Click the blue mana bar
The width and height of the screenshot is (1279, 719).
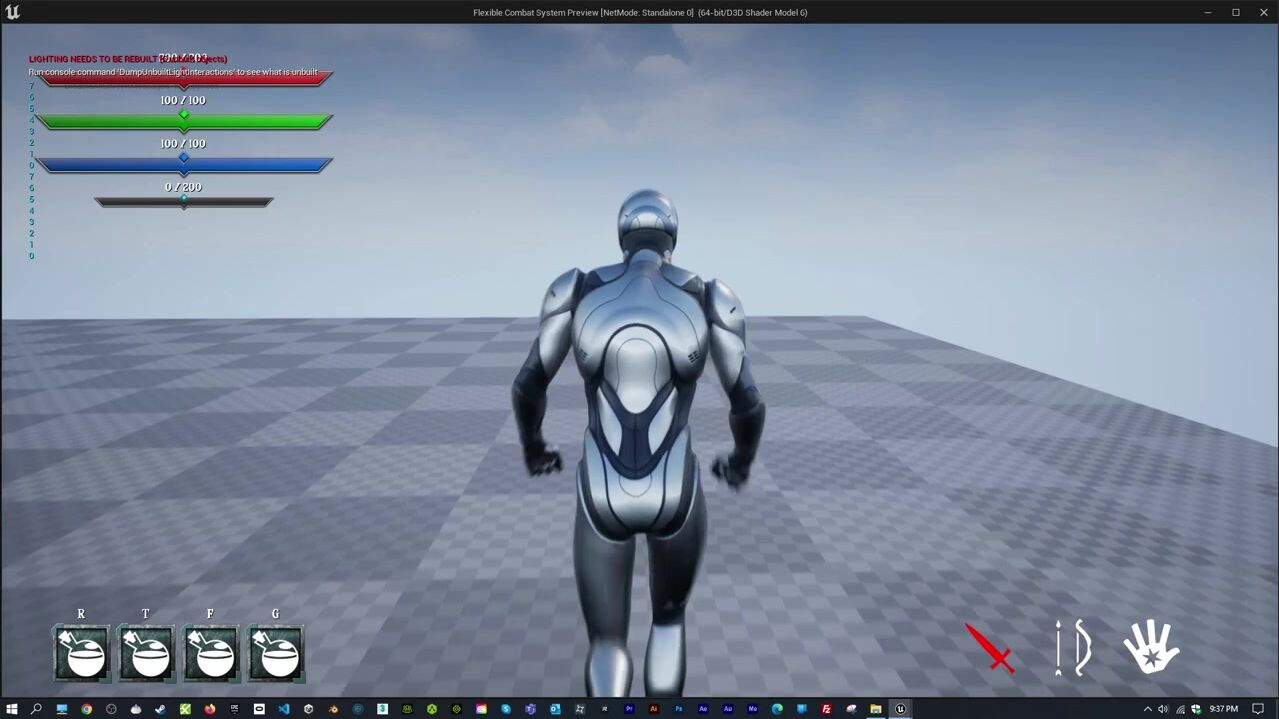point(184,165)
